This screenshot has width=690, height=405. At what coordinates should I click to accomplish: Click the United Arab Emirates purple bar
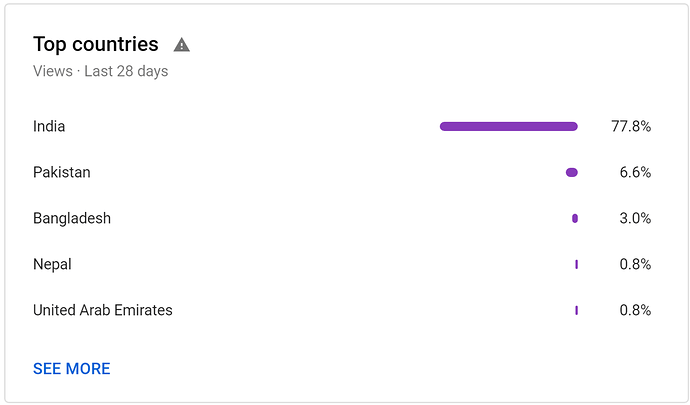point(576,310)
